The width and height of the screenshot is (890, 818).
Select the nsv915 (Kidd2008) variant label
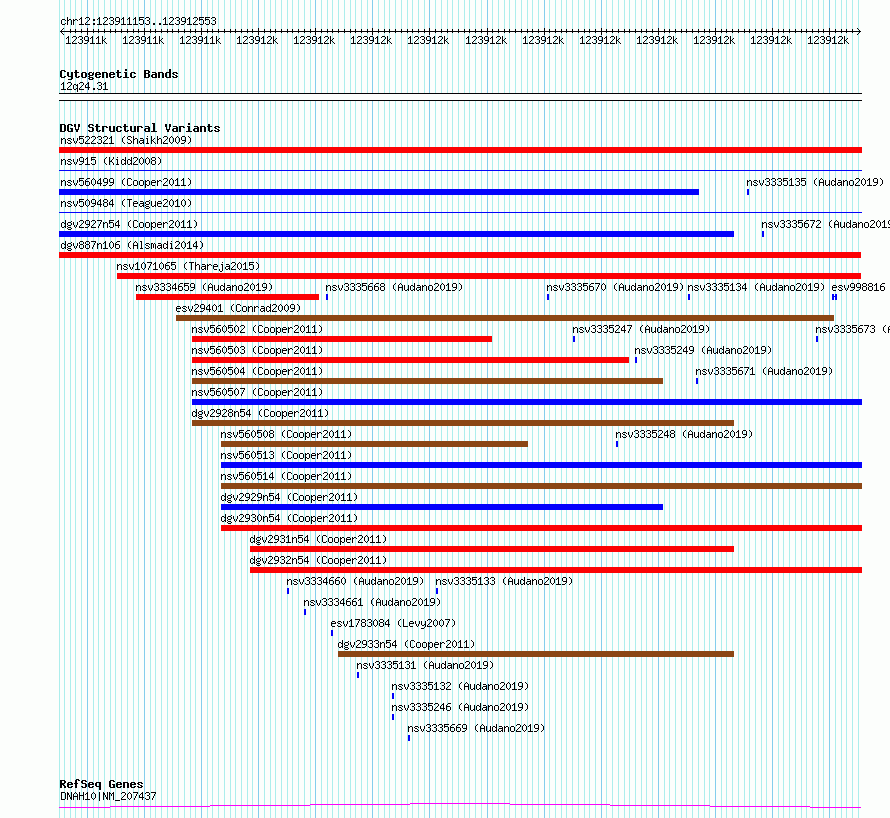point(111,161)
